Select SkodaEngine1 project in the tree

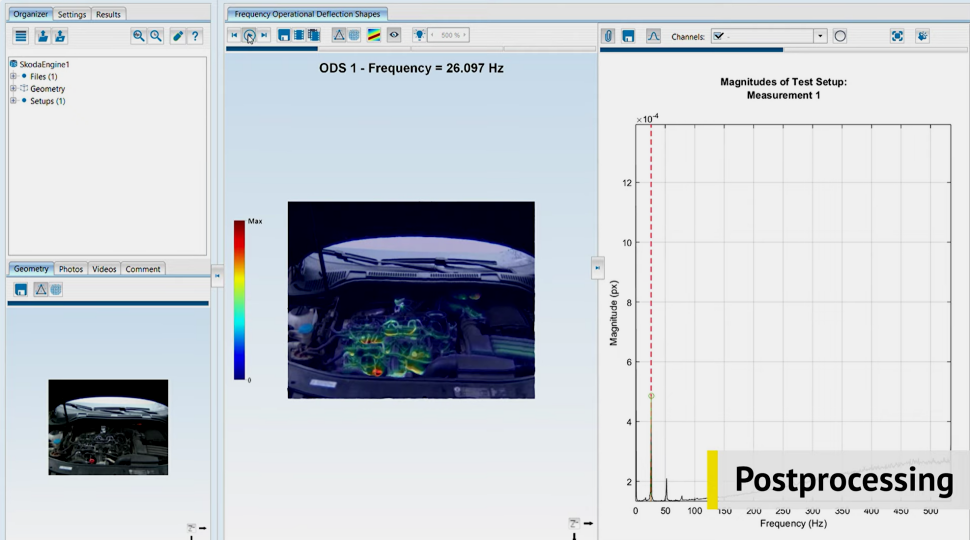pos(44,64)
